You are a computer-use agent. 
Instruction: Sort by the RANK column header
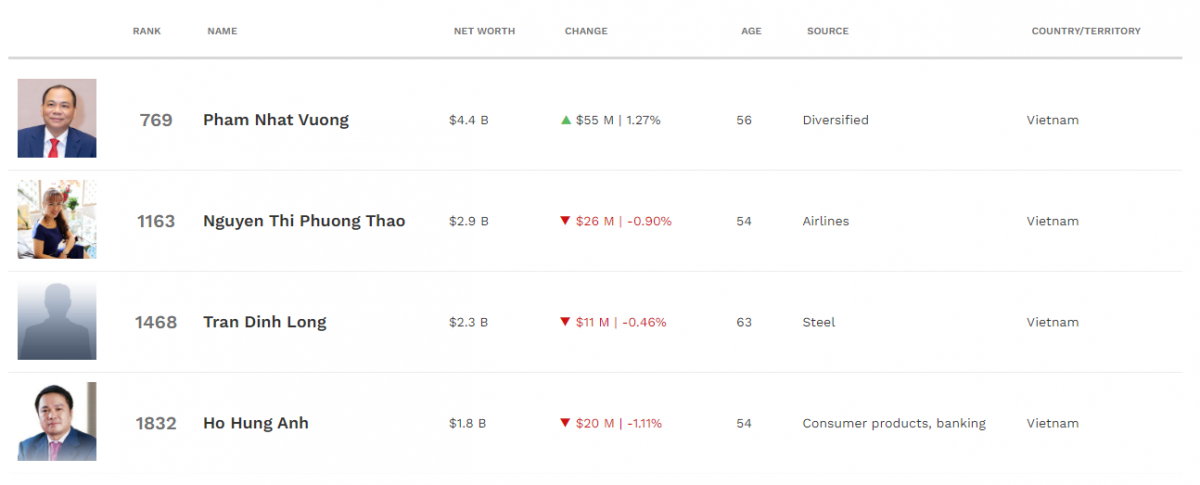(x=147, y=31)
